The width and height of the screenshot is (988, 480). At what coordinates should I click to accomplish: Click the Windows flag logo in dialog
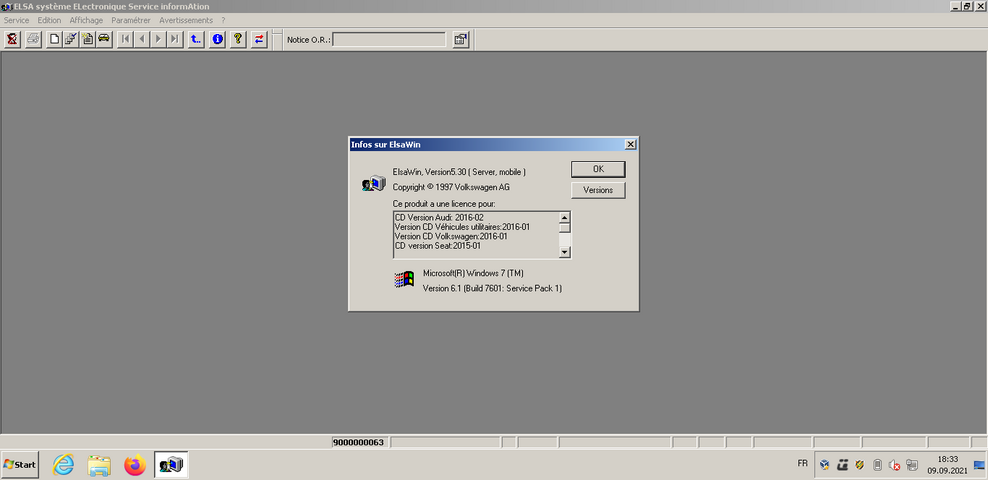click(404, 279)
